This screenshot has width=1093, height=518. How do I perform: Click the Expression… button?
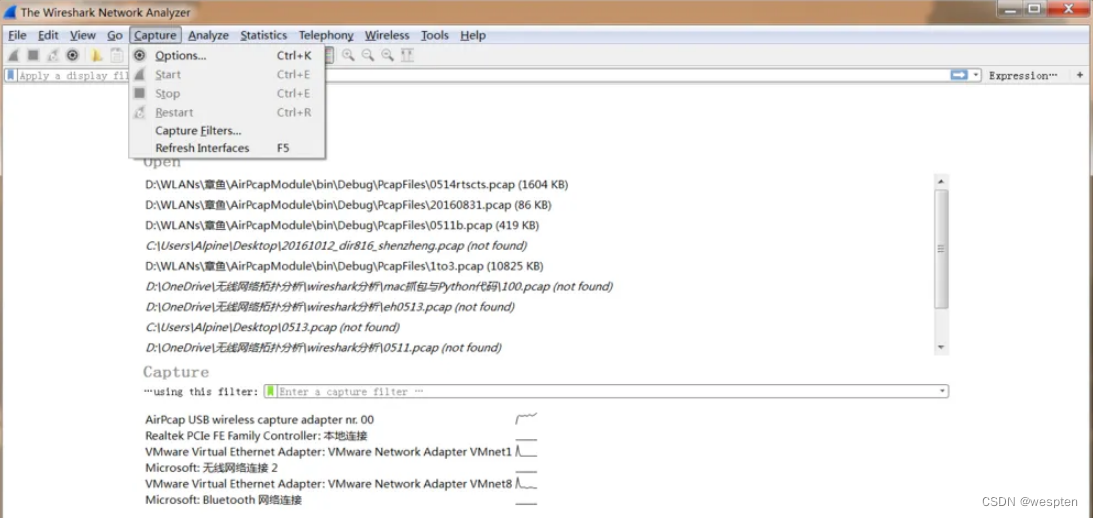point(1023,75)
